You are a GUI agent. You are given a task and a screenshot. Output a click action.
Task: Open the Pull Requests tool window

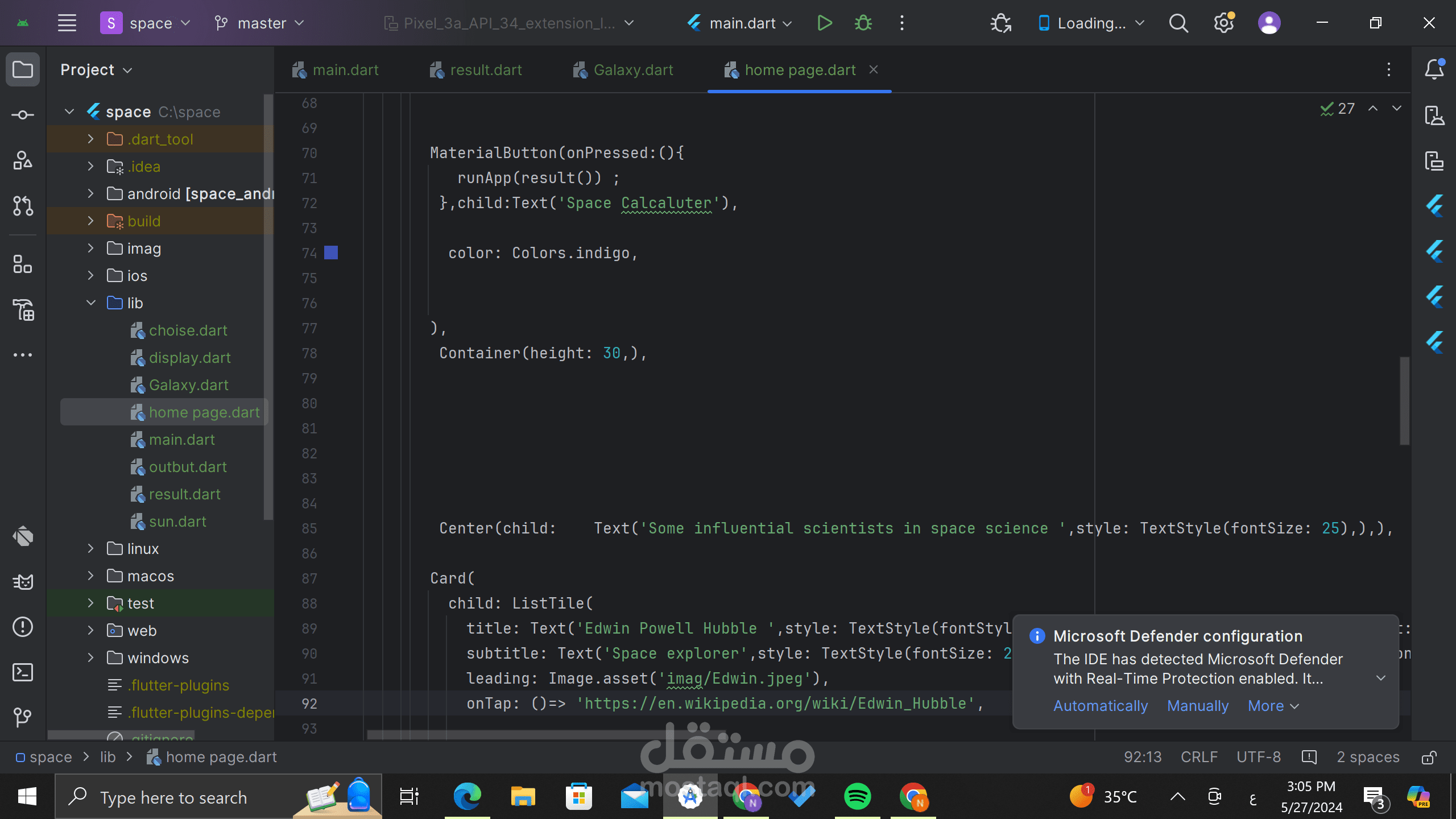coord(23,206)
